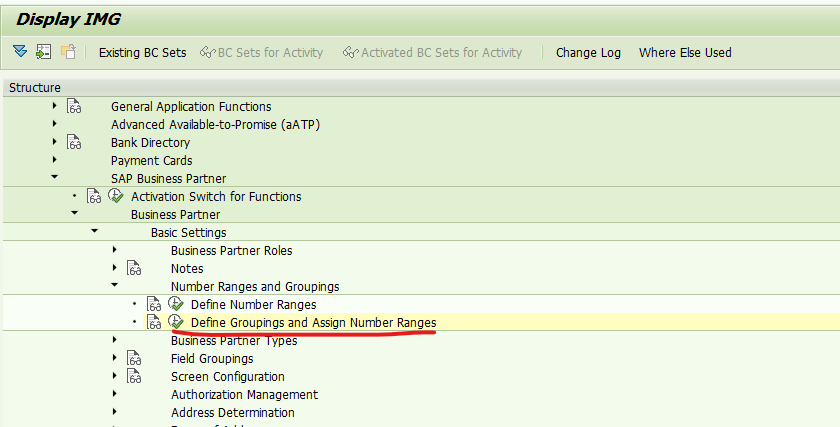Click the grayed folder release notes toolbar icon
Image resolution: width=840 pixels, height=427 pixels.
(68, 51)
